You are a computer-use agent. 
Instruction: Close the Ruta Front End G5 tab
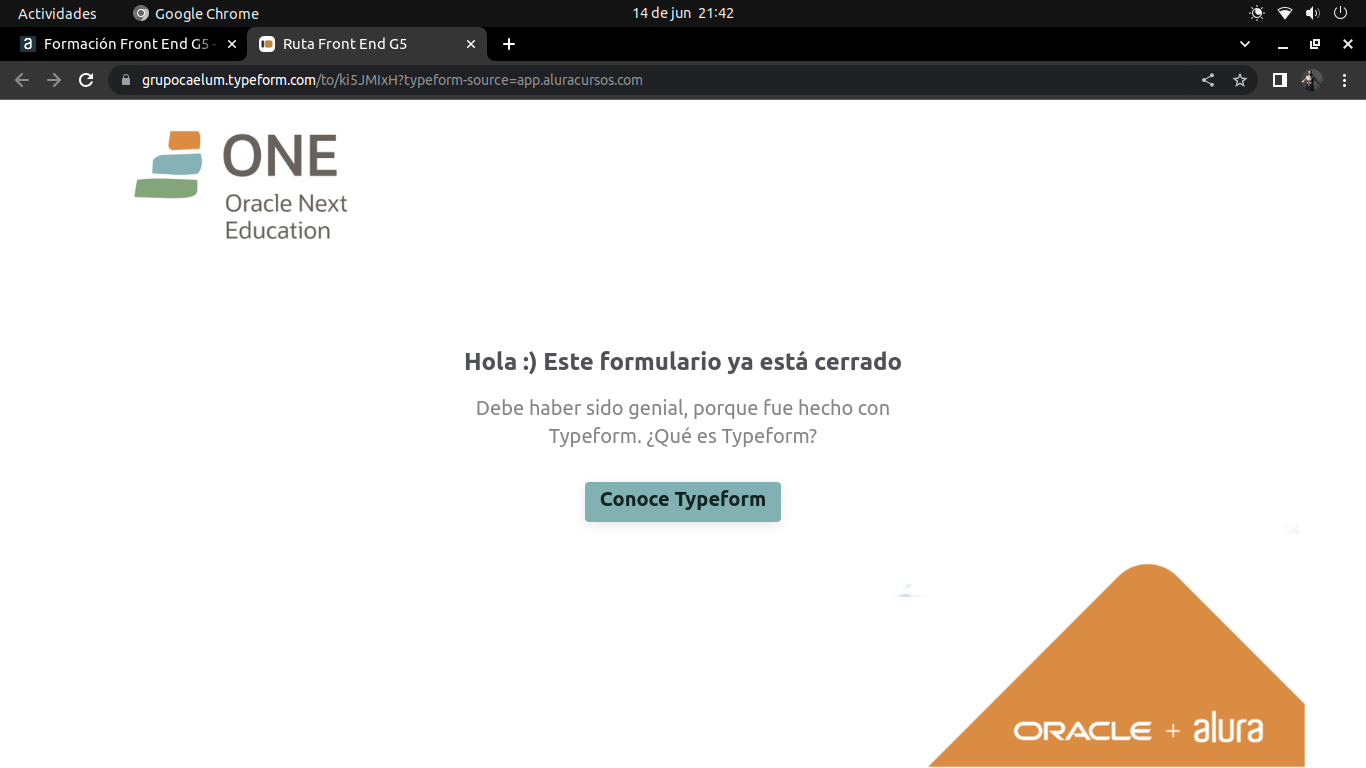(471, 44)
